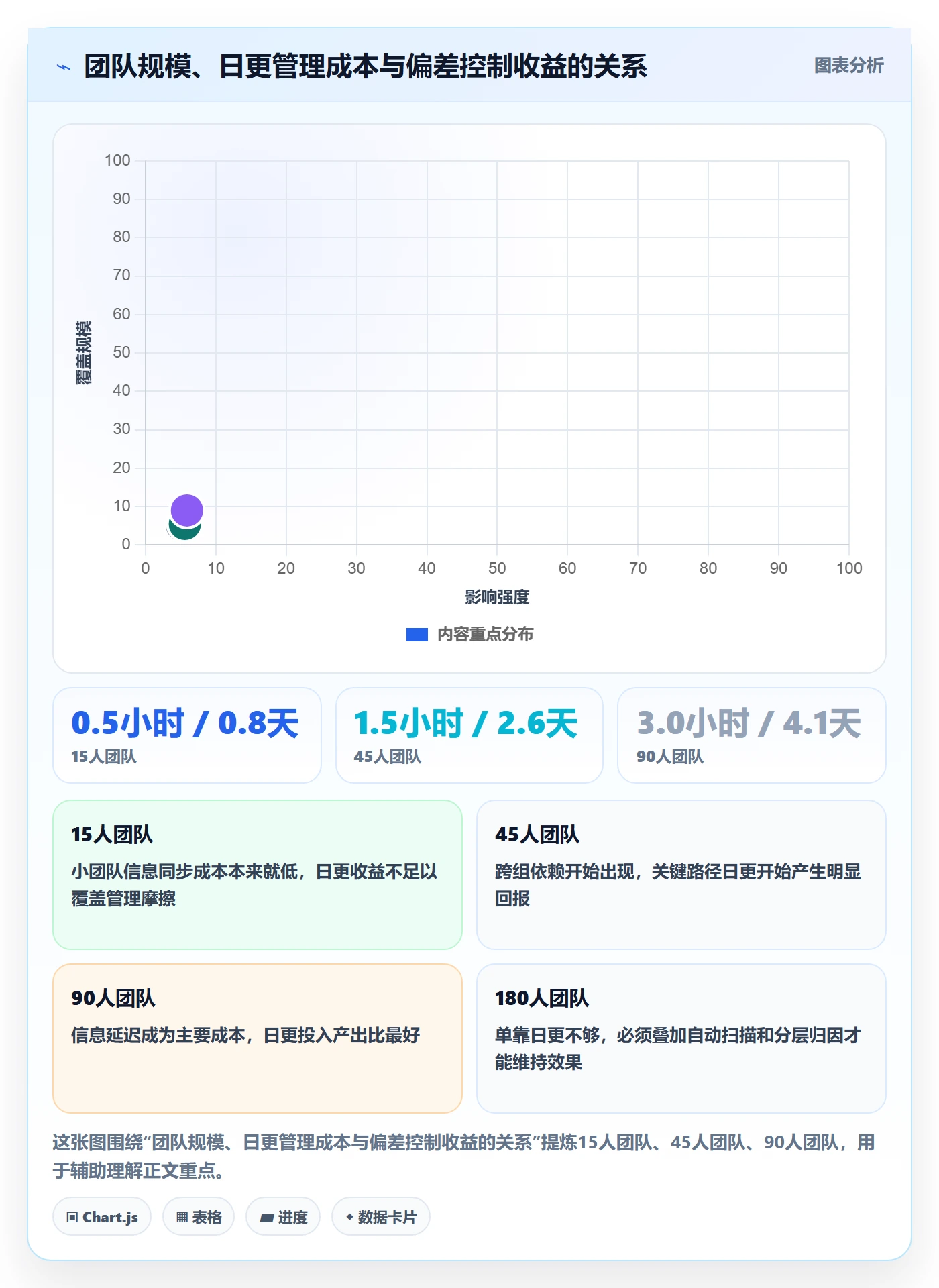Click the x-axis tick label 50
Screen dimensions: 939x1288
point(497,568)
